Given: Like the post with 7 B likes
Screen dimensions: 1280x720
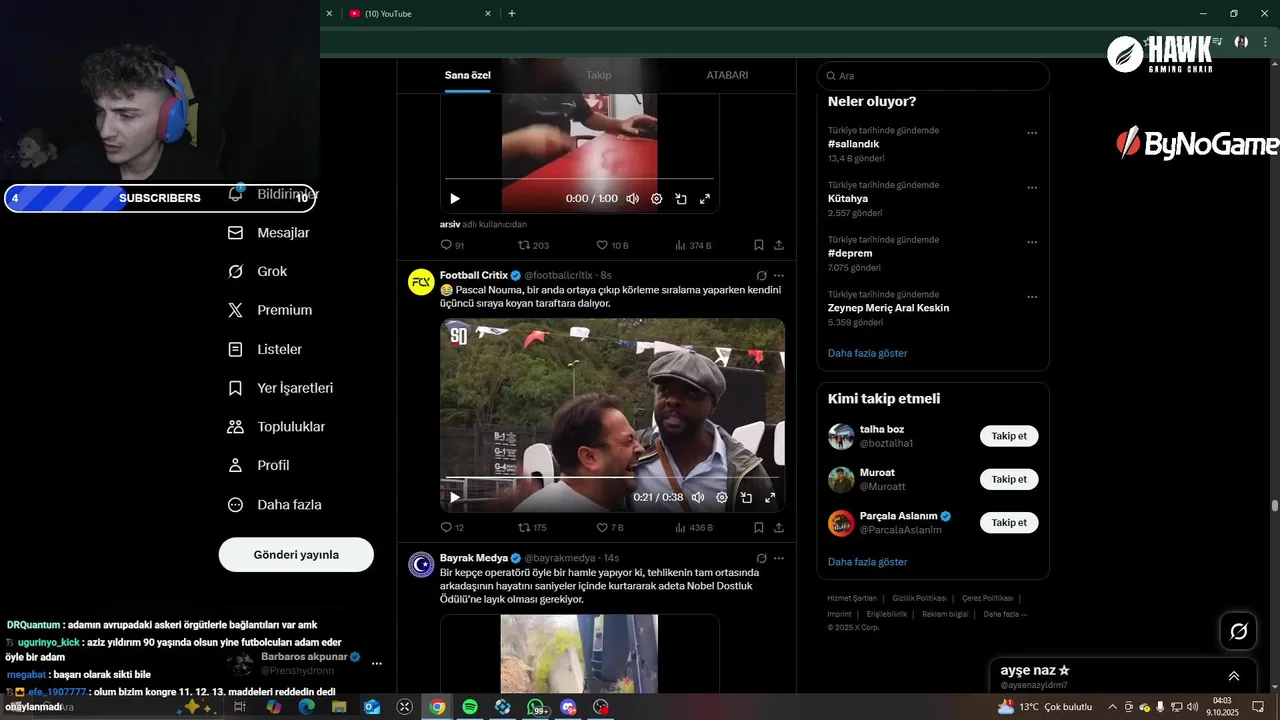Looking at the screenshot, I should click(x=610, y=527).
